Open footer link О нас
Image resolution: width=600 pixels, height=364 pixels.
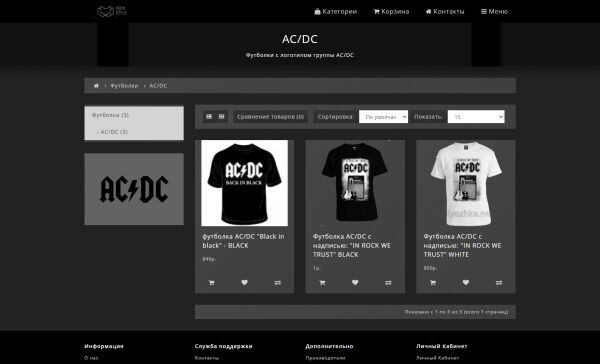[x=91, y=358]
